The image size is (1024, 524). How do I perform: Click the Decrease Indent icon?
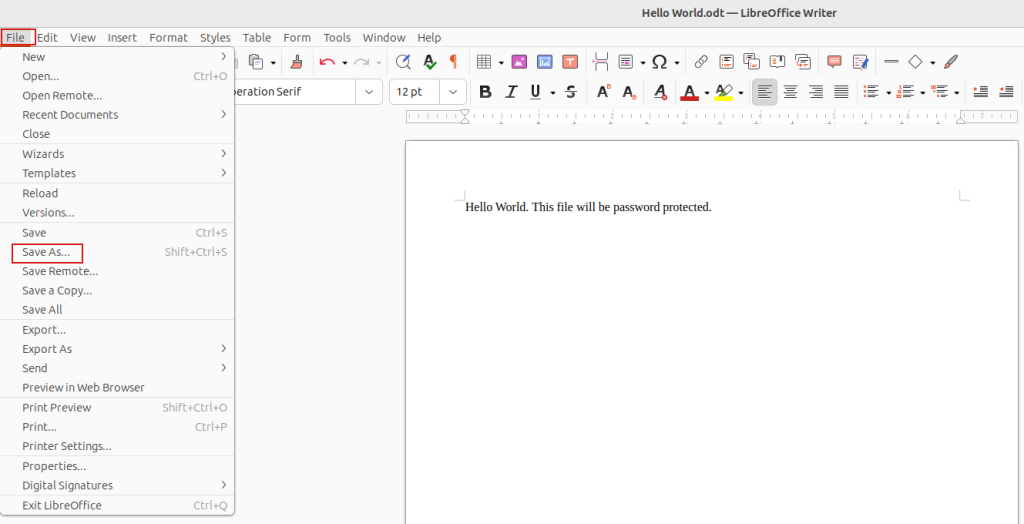coord(1006,92)
